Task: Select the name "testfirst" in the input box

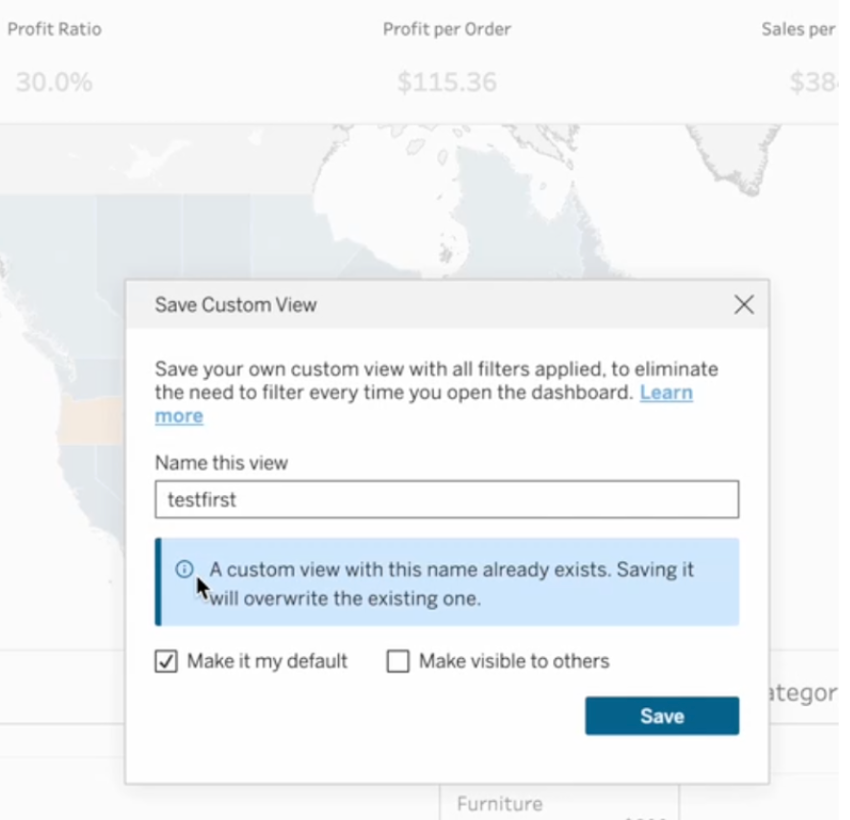Action: (x=202, y=499)
